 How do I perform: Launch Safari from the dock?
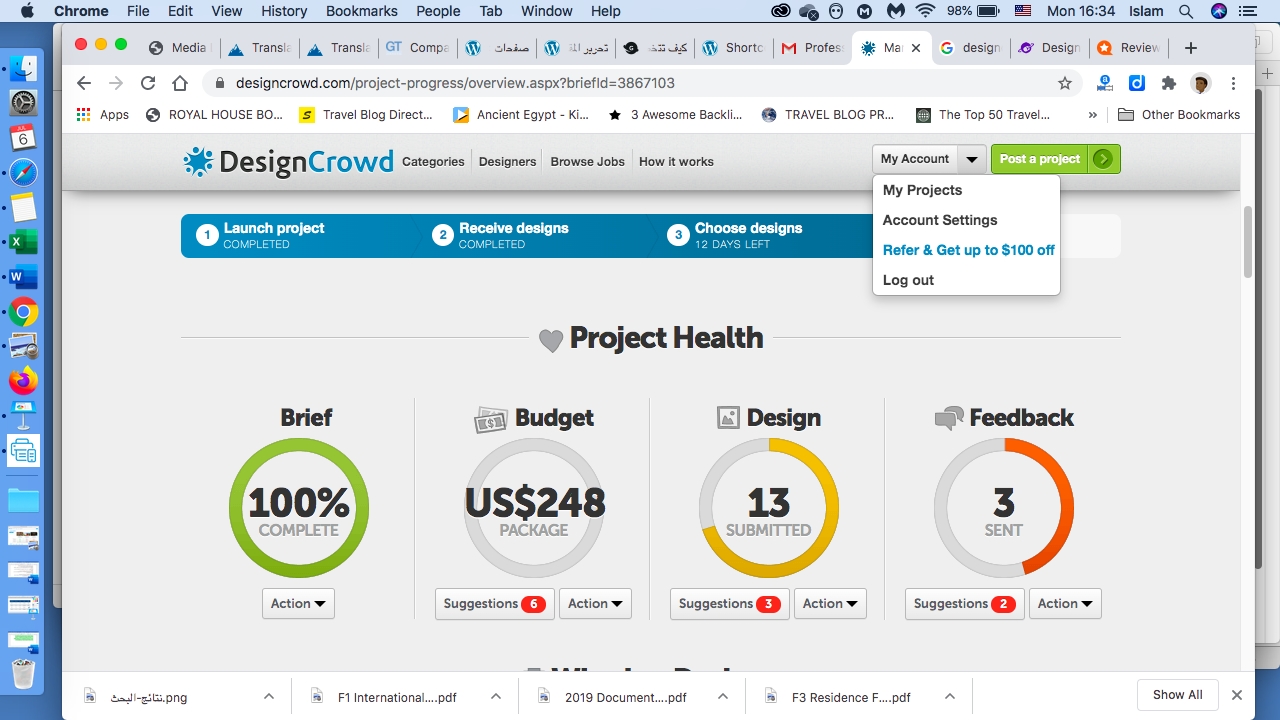coord(23,172)
